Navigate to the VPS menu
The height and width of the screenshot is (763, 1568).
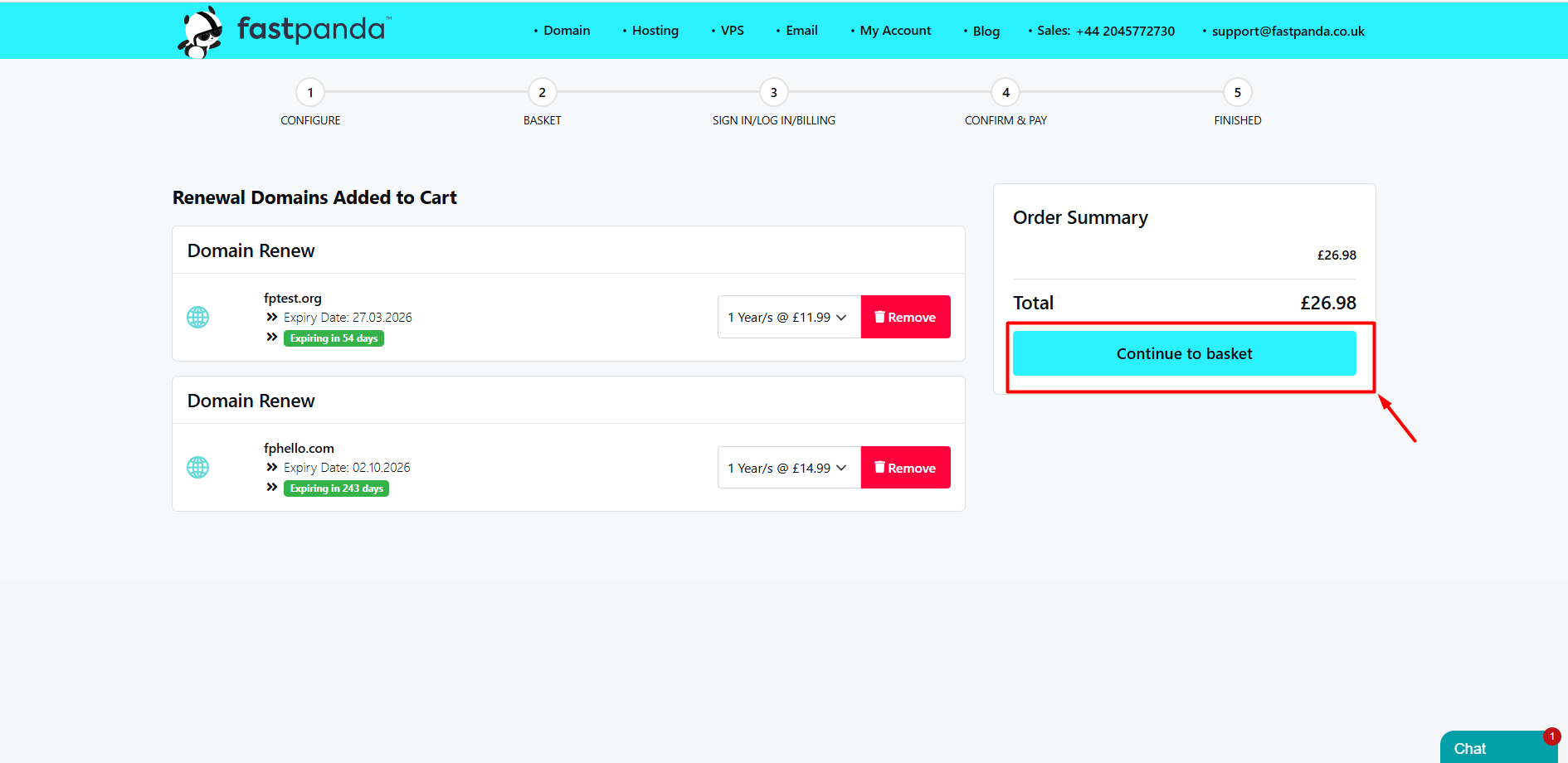tap(732, 31)
